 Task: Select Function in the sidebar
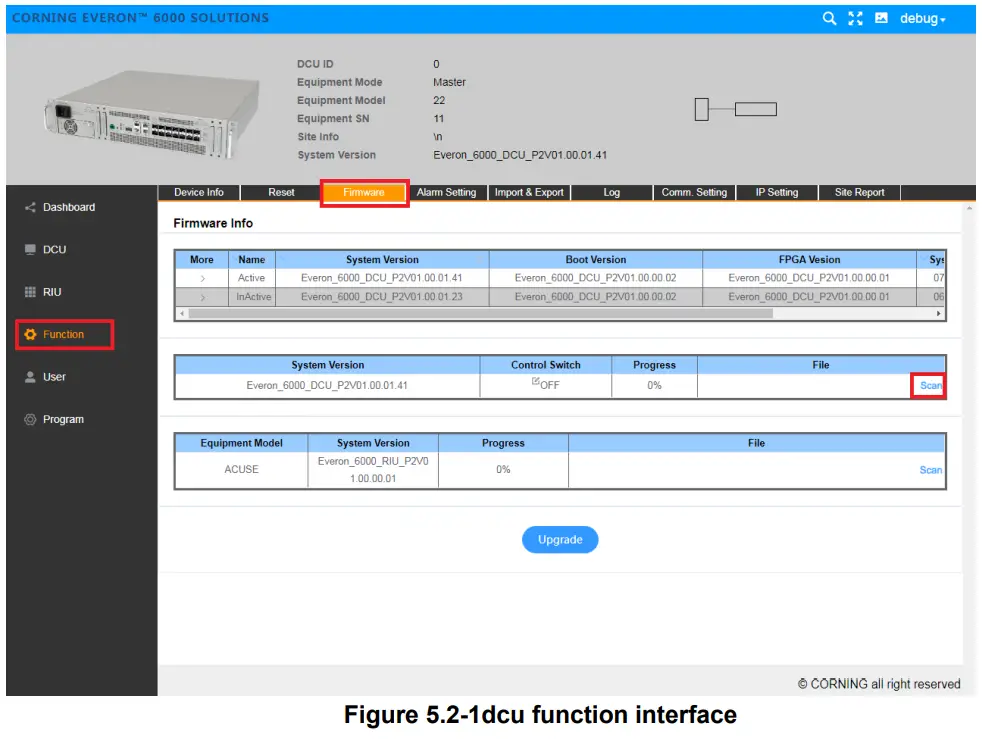(63, 334)
